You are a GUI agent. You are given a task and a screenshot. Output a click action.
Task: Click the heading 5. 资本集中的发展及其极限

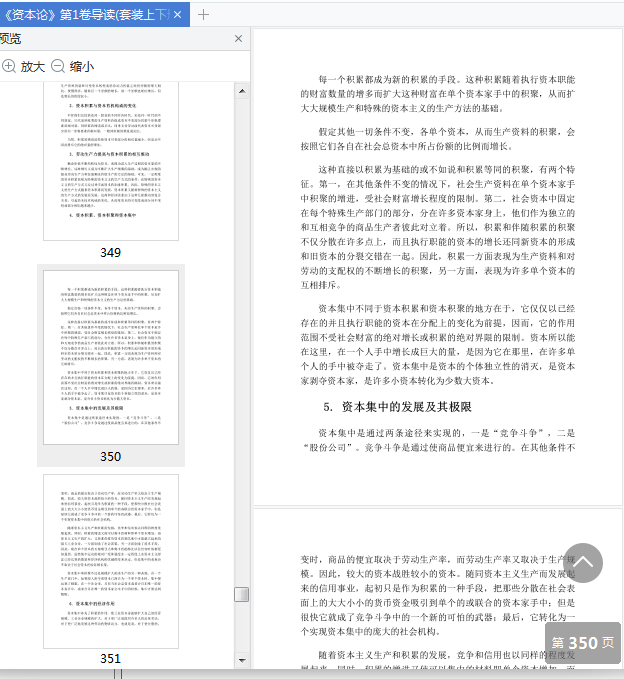coord(397,407)
